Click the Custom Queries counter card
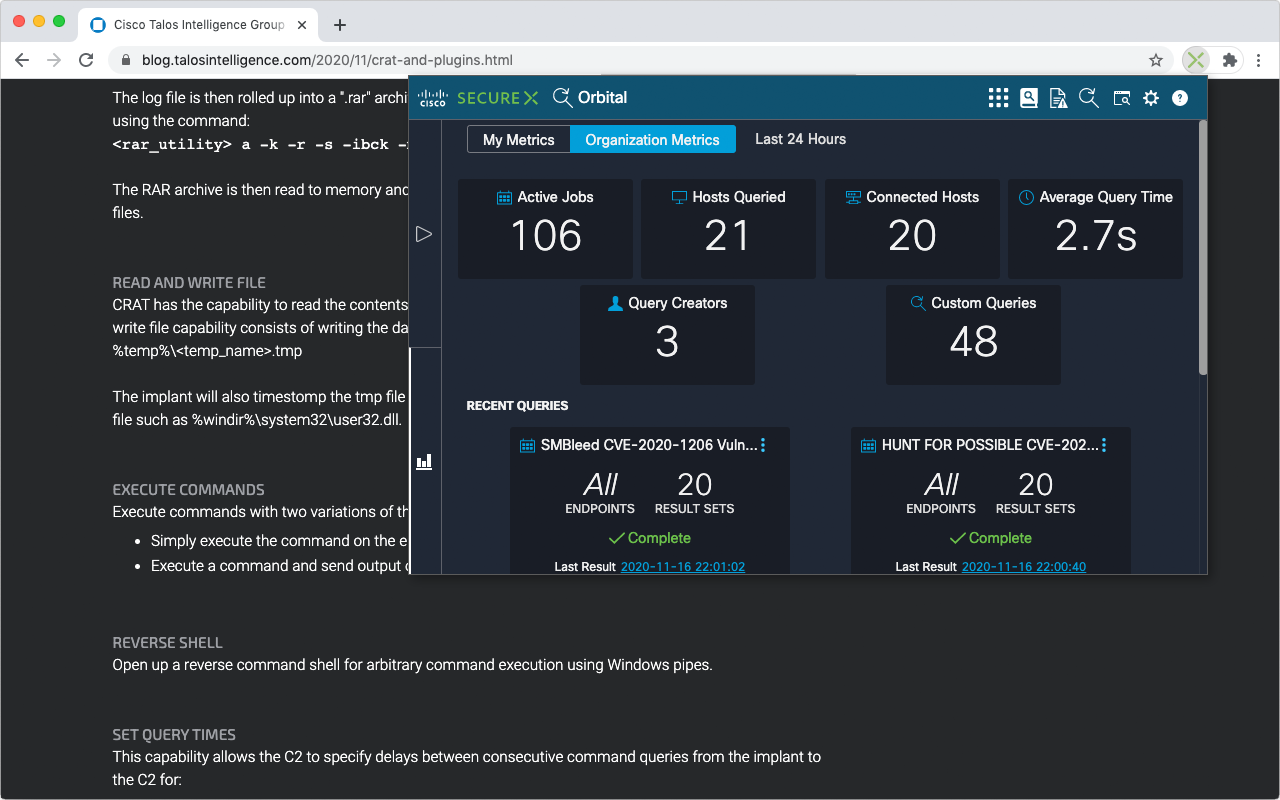This screenshot has width=1280, height=800. click(x=972, y=334)
